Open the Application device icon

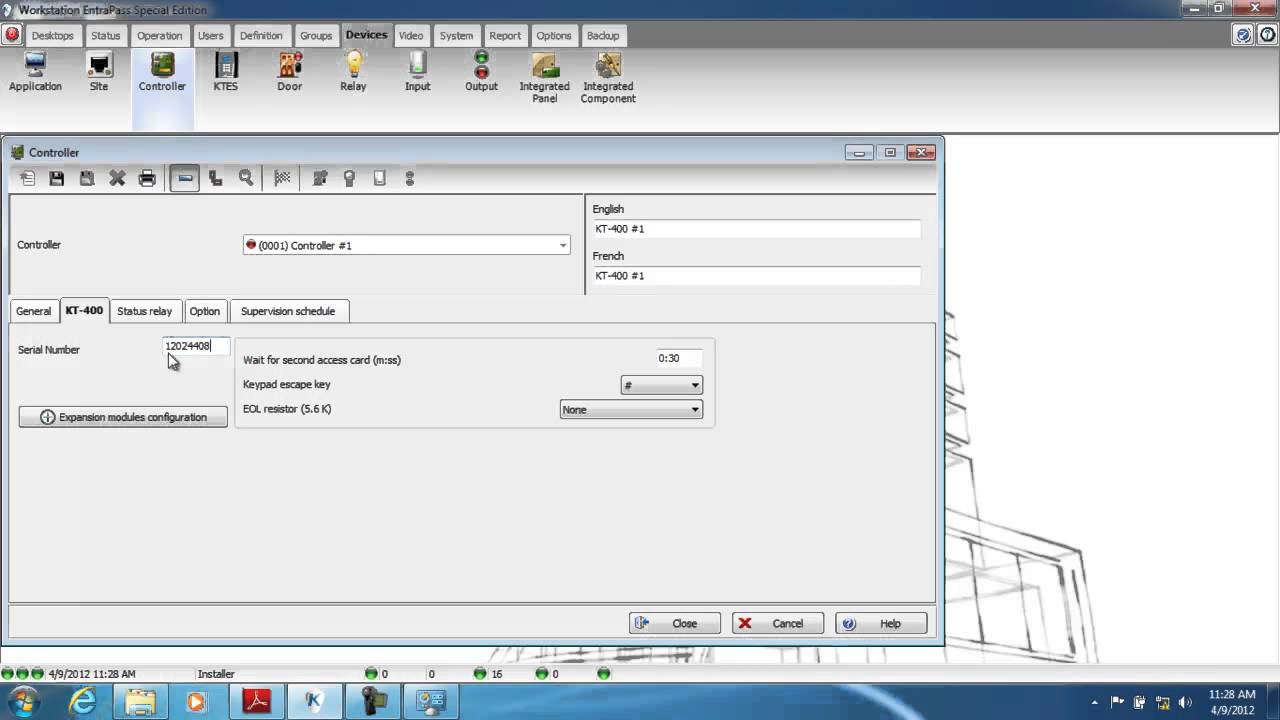pos(35,72)
